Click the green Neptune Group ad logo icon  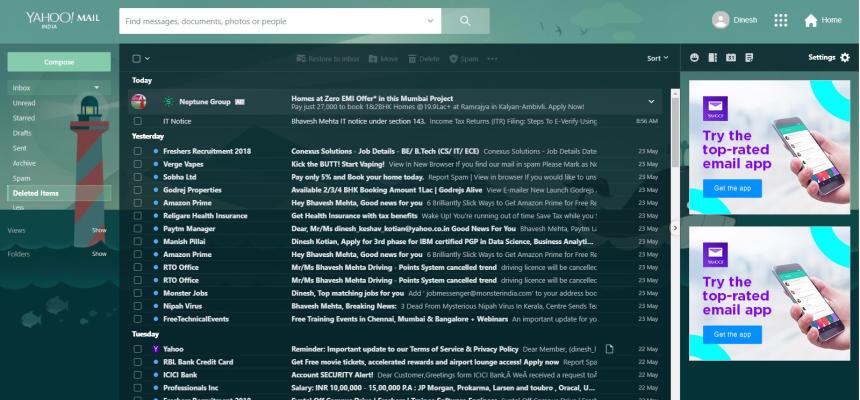pyautogui.click(x=168, y=102)
